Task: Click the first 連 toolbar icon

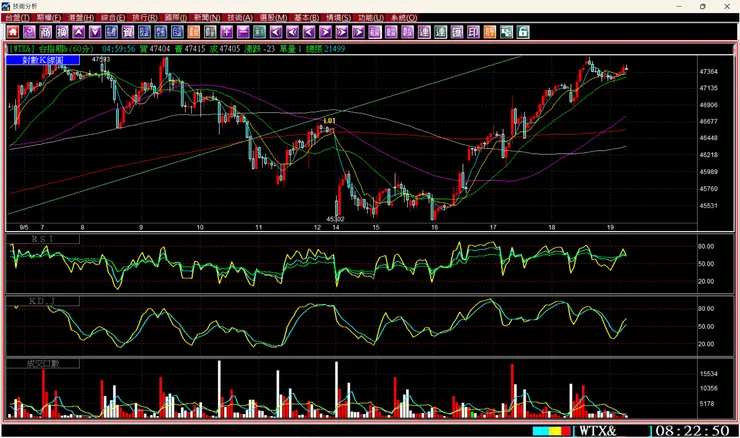Action: pos(424,32)
